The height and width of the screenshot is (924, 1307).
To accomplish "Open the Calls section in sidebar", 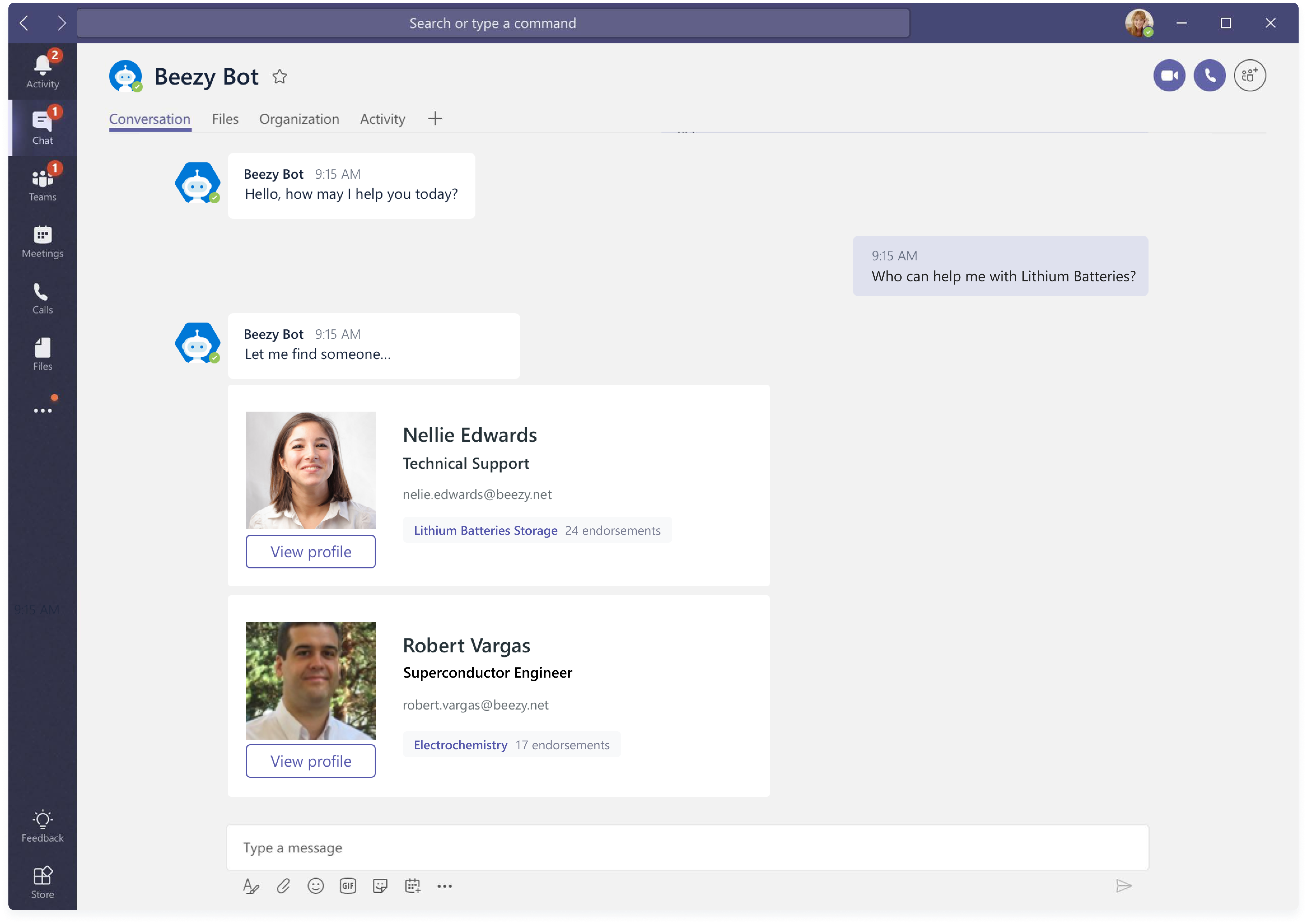I will pyautogui.click(x=43, y=298).
